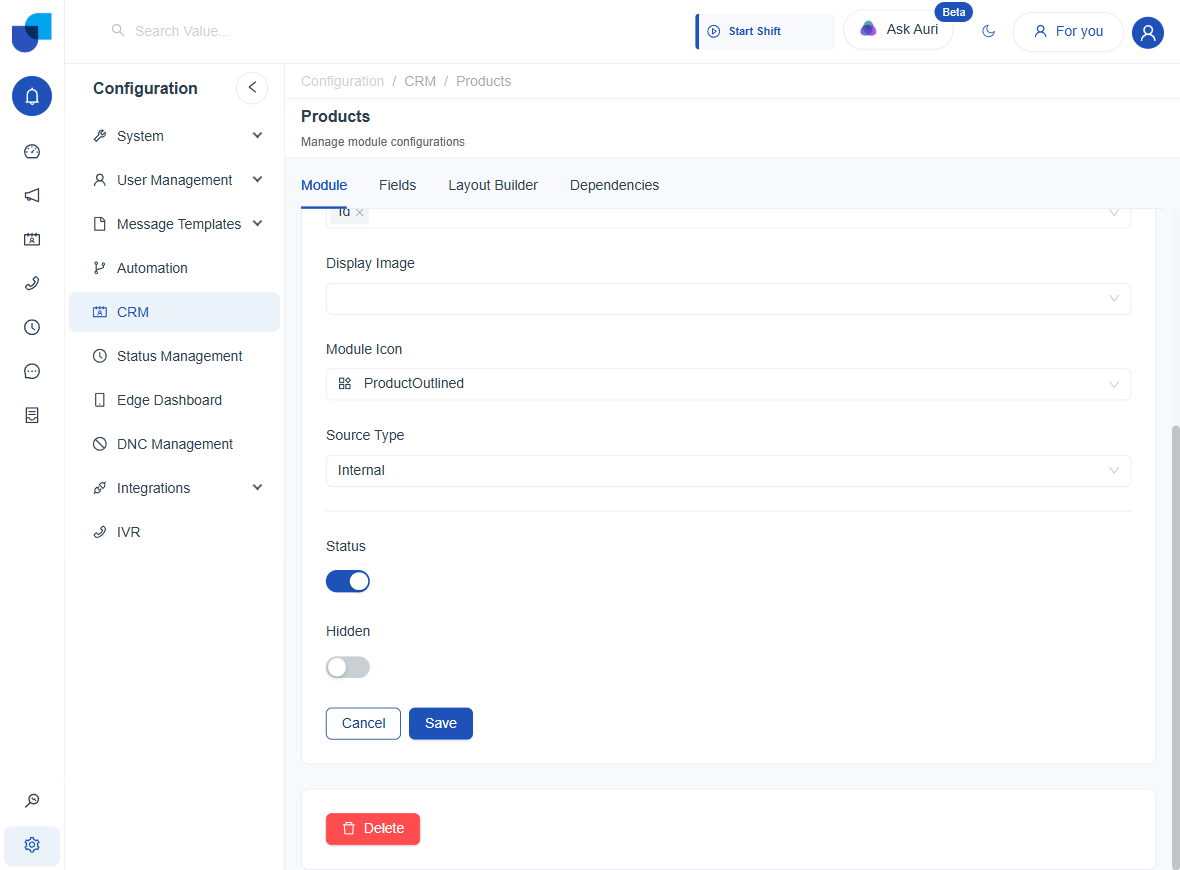Screen dimensions: 1180x870
Task: Click the app logo in top left
Action: (32, 32)
